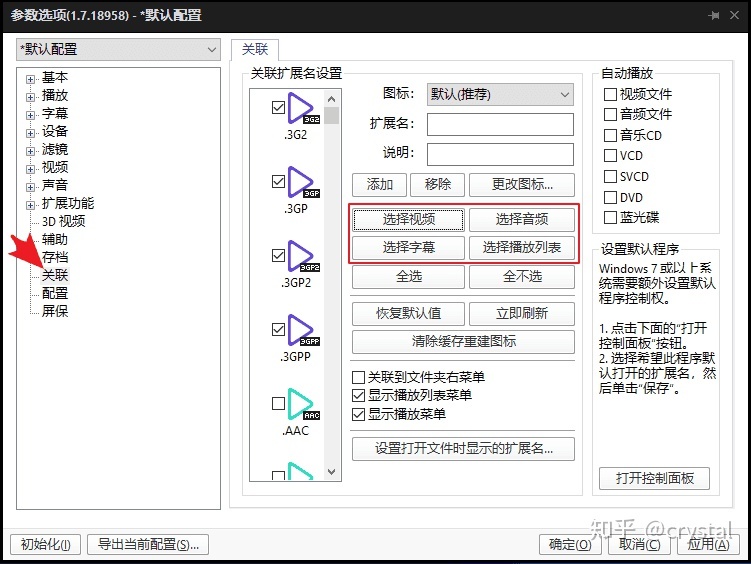This screenshot has height=564, width=751.
Task: Uncheck 显示播放列表菜单 option
Action: 358,395
